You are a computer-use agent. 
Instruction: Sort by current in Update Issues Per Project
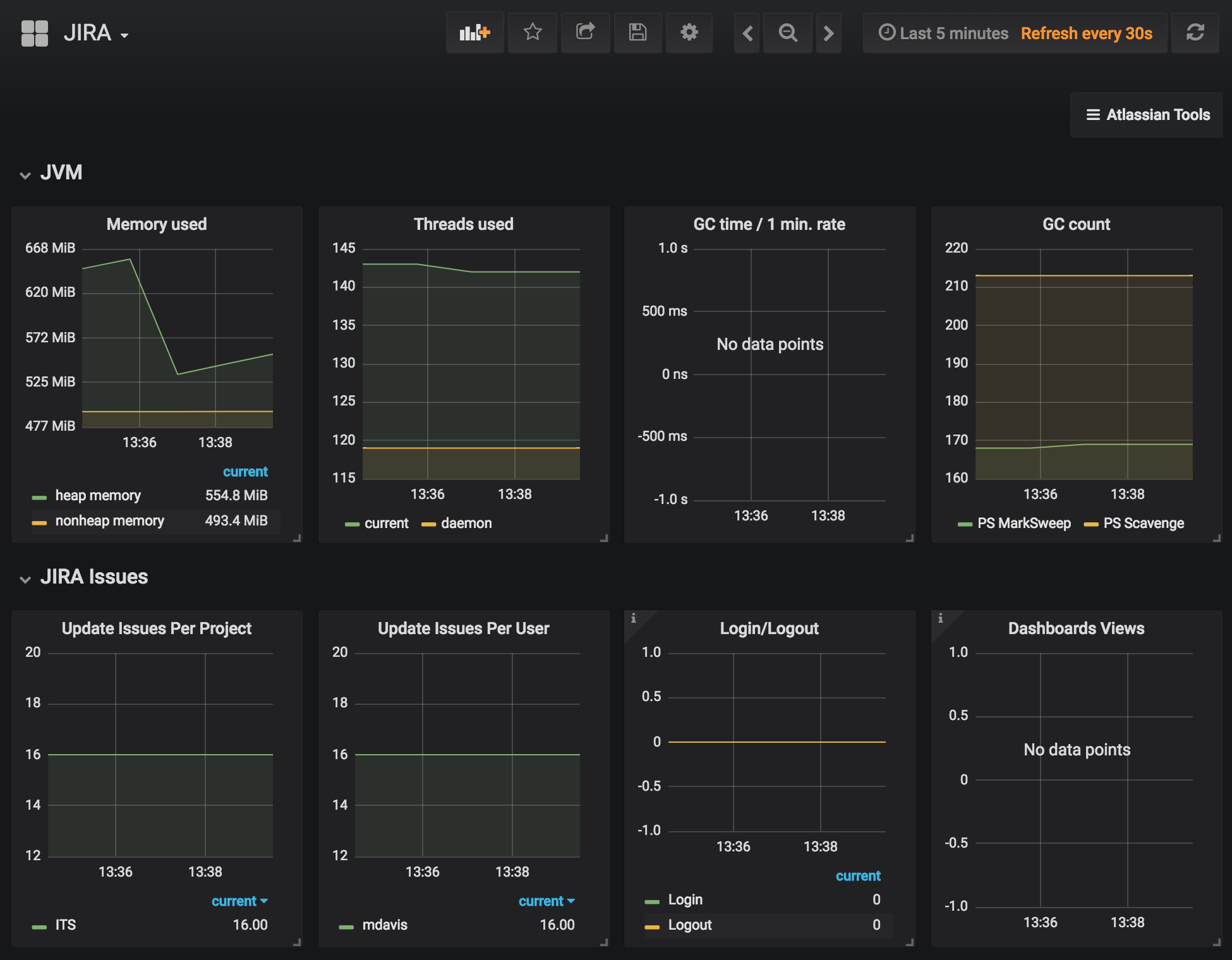pyautogui.click(x=239, y=901)
